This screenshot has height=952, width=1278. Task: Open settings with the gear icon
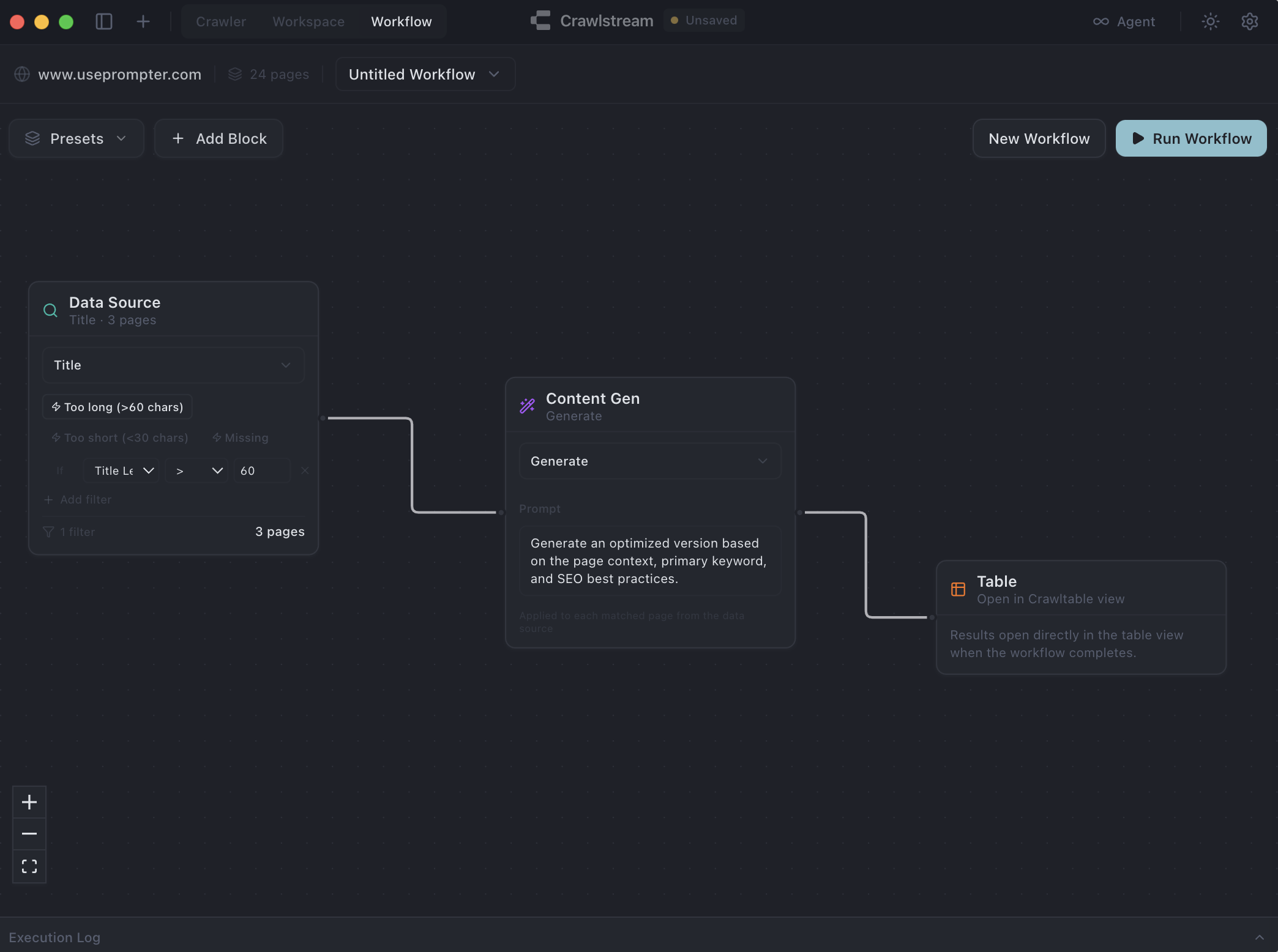(x=1249, y=21)
